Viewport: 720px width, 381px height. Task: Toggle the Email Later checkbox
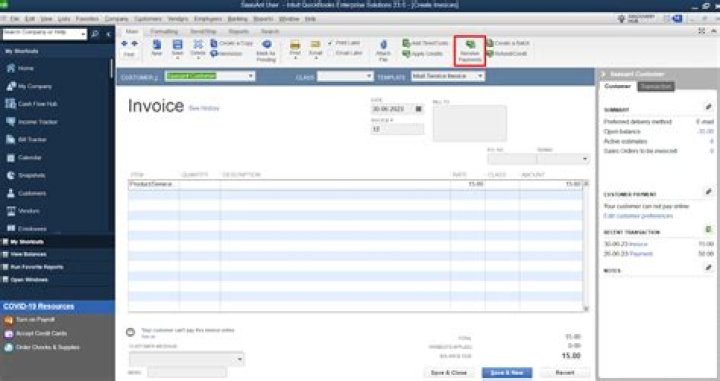pos(331,53)
